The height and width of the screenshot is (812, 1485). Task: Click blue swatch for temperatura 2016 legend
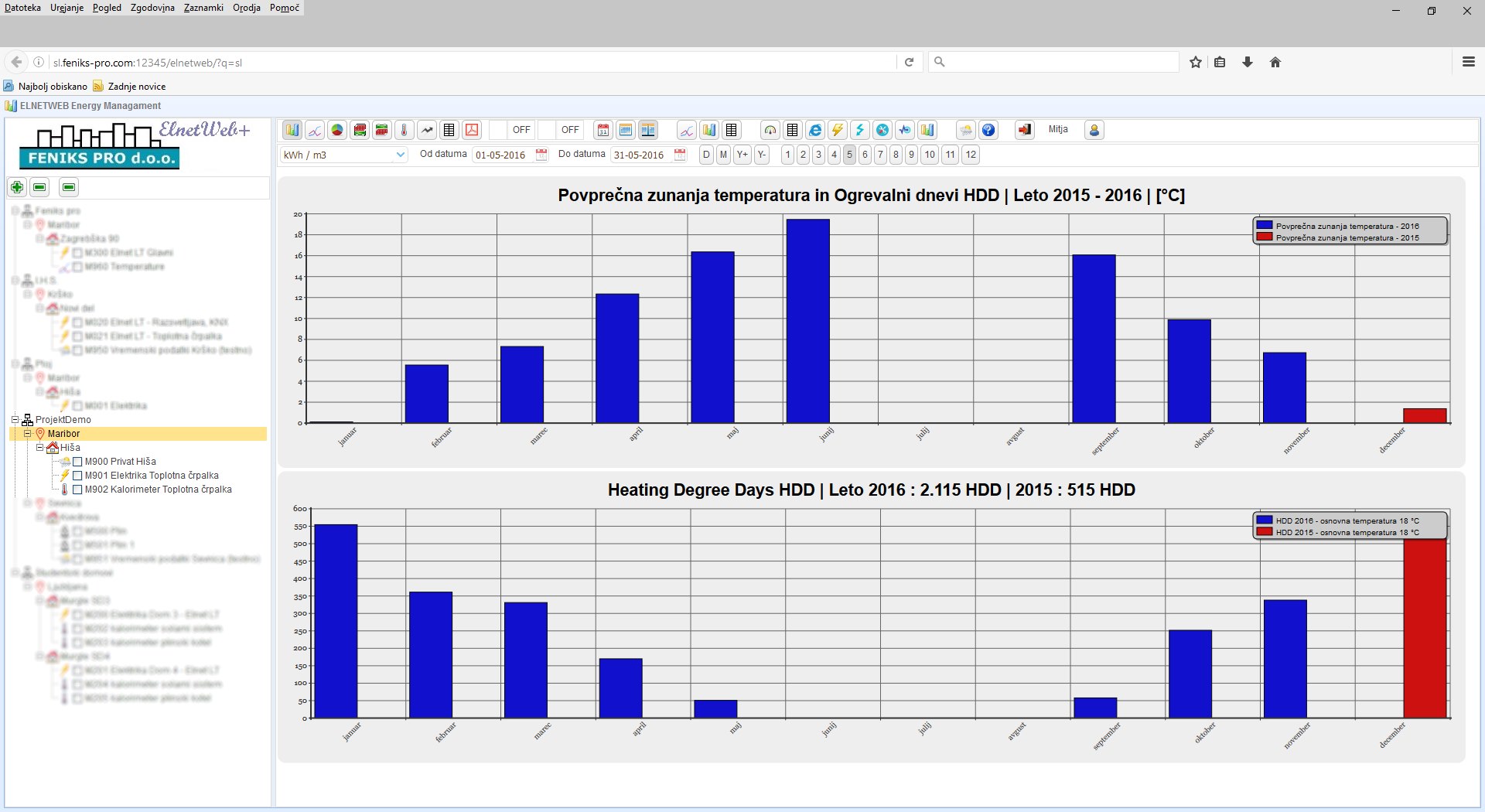pyautogui.click(x=1265, y=225)
